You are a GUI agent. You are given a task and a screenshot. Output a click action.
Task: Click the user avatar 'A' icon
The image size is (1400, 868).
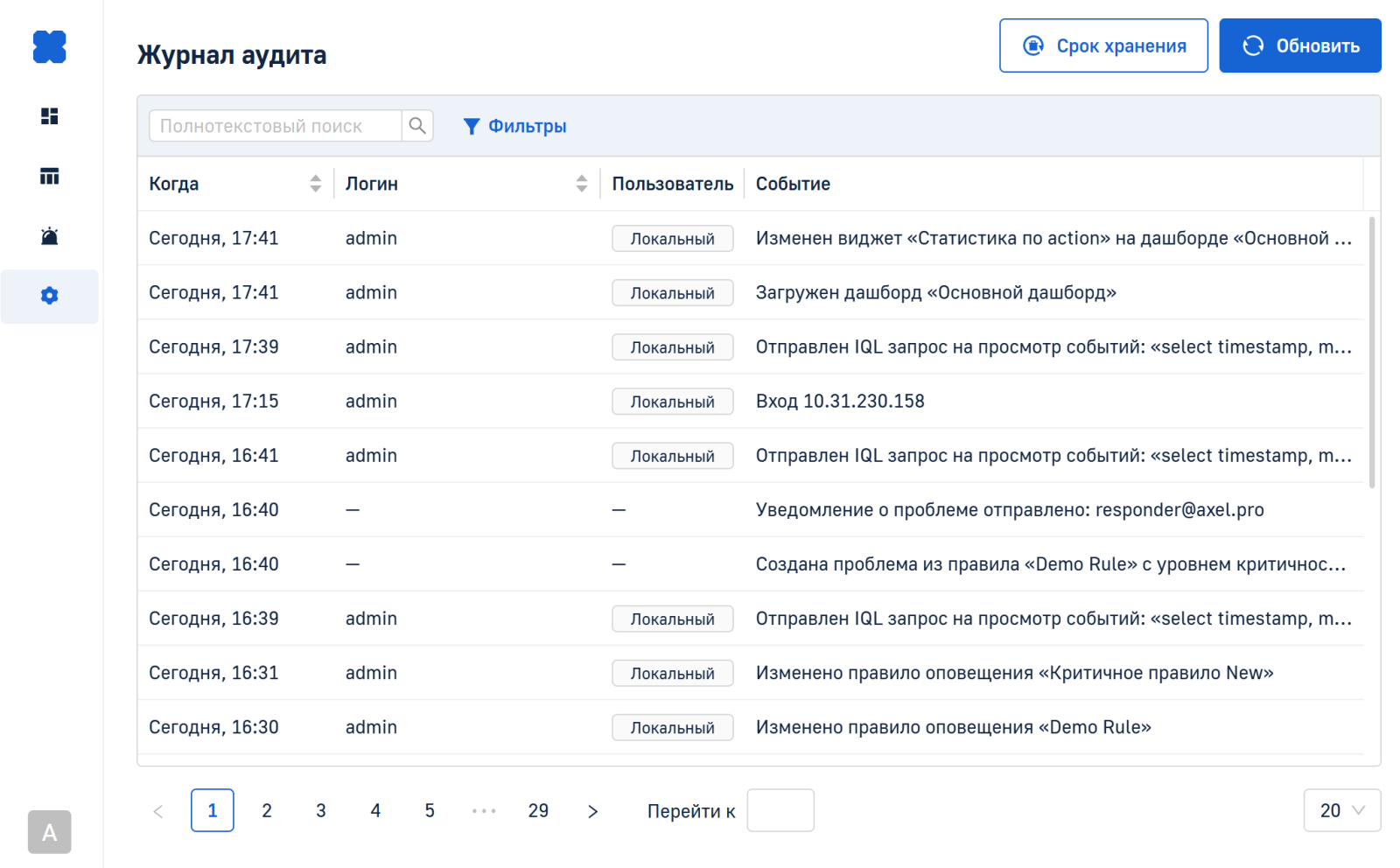click(x=49, y=832)
